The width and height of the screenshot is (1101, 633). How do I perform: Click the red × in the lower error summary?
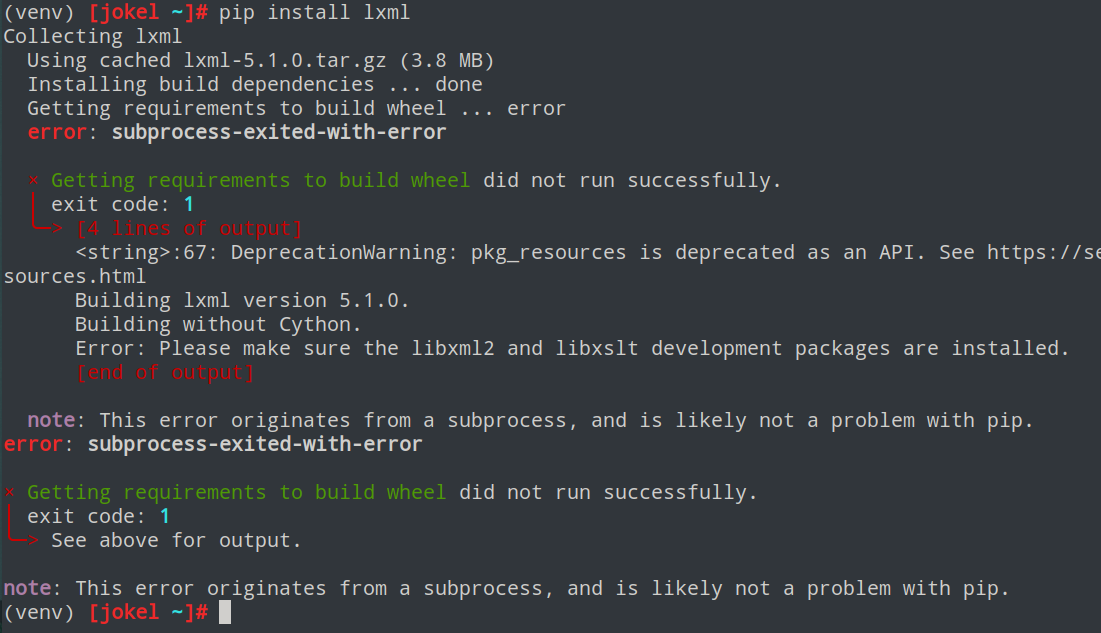pos(9,493)
